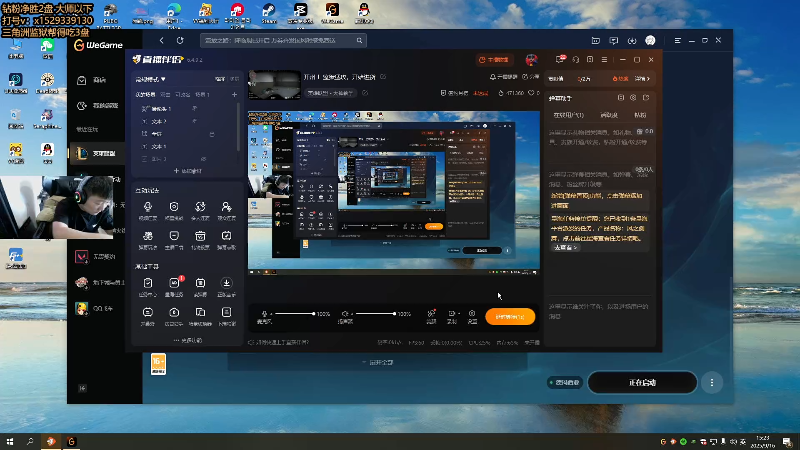Select the 场景 1 scene tab

tap(203, 94)
